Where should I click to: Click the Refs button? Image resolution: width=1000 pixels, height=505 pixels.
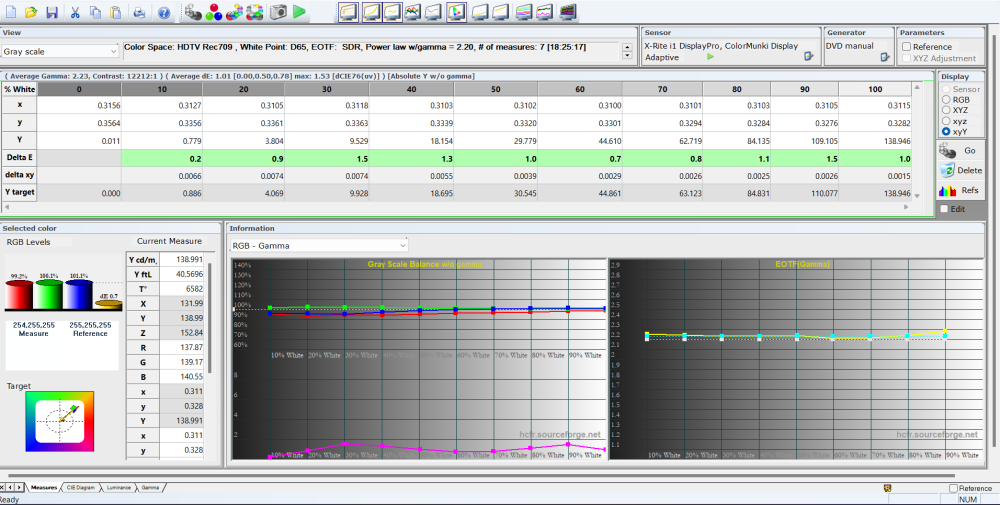959,190
